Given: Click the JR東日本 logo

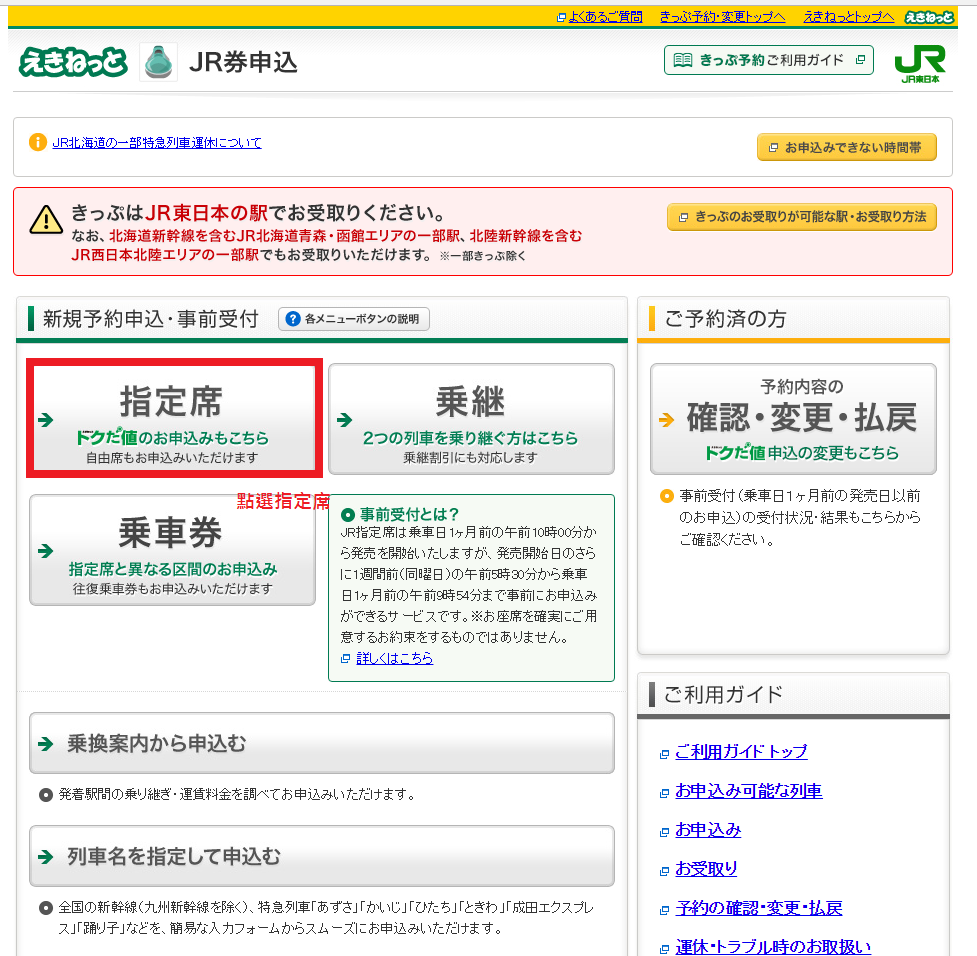Looking at the screenshot, I should click(920, 64).
